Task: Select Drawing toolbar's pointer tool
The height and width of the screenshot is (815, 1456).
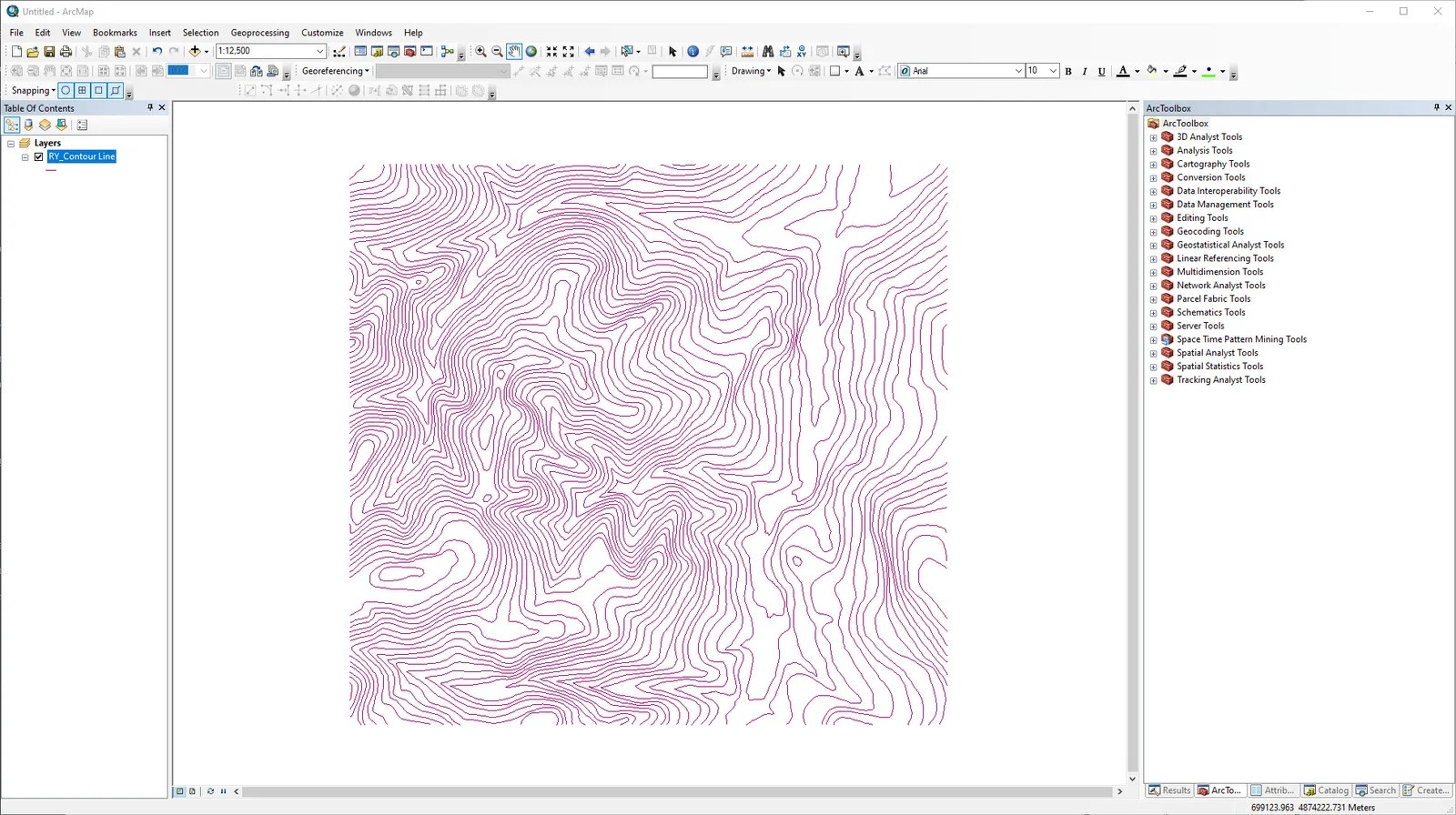Action: point(781,71)
